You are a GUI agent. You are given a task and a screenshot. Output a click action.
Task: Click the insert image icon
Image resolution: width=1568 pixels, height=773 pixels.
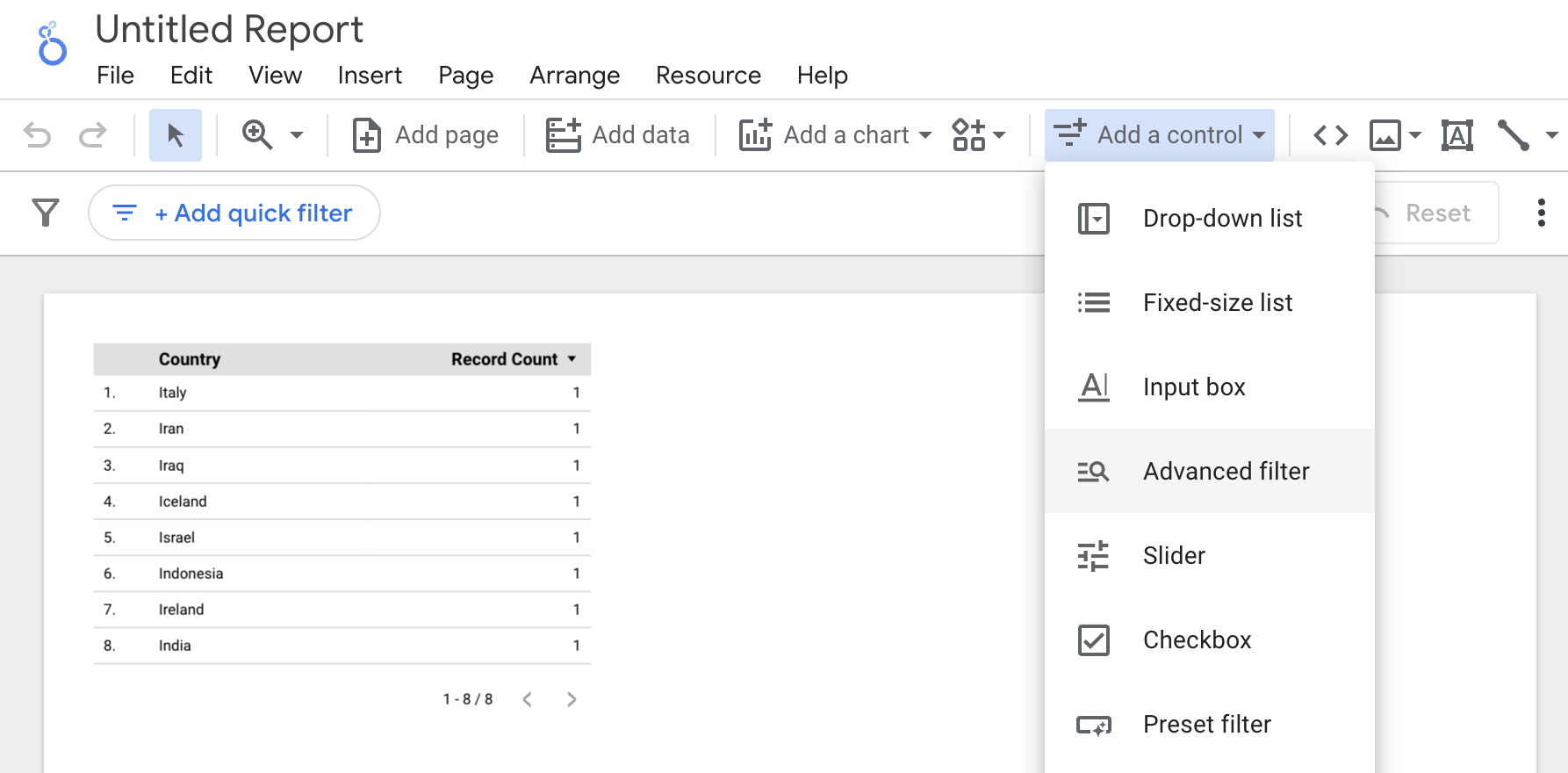click(x=1385, y=135)
